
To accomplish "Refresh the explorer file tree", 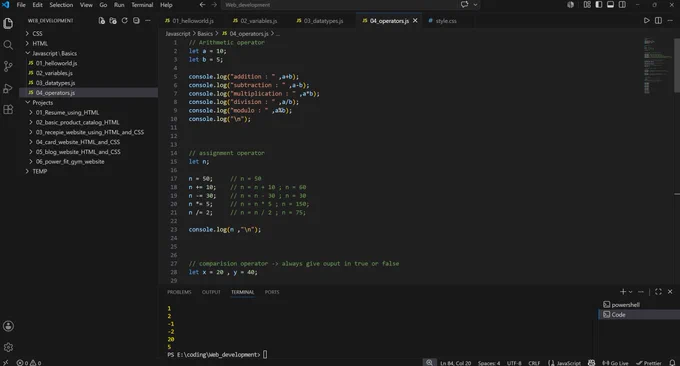I will [124, 21].
